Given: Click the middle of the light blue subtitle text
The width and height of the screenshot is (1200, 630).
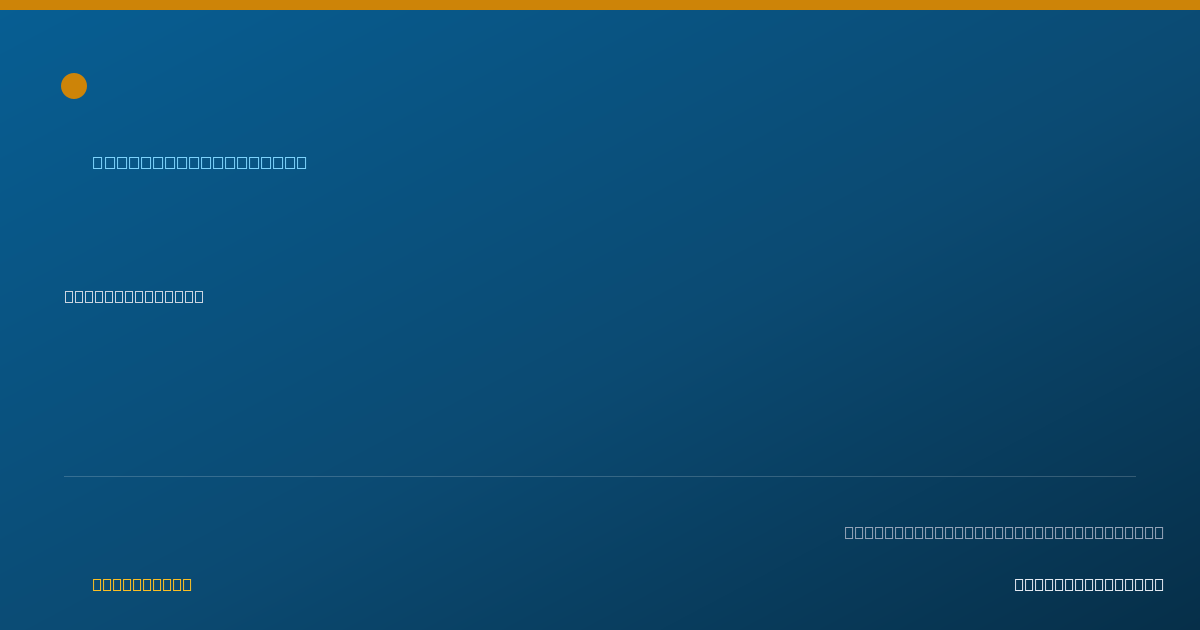Looking at the screenshot, I should pos(200,162).
